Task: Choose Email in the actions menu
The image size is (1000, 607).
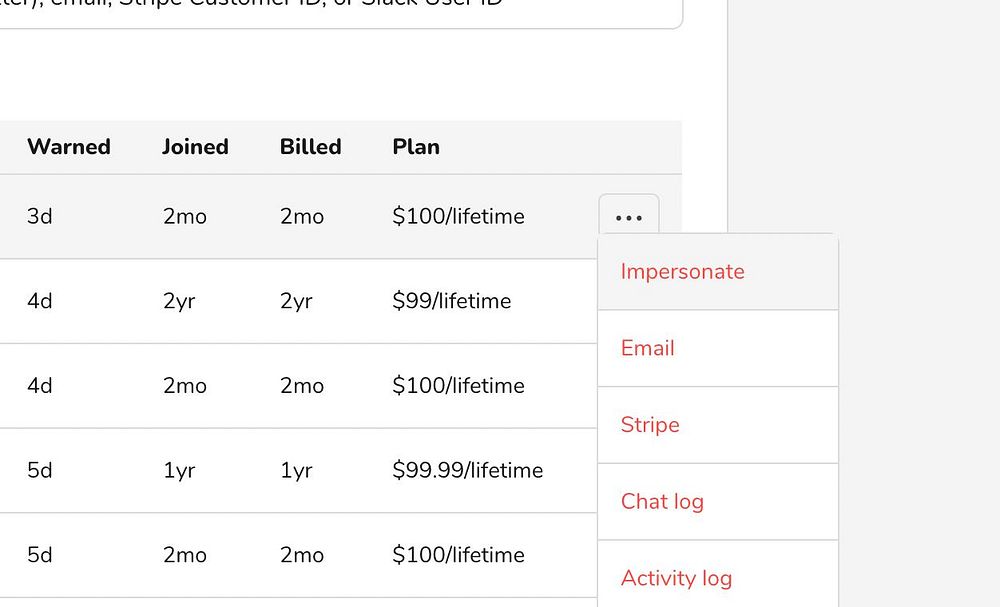Action: pos(648,348)
